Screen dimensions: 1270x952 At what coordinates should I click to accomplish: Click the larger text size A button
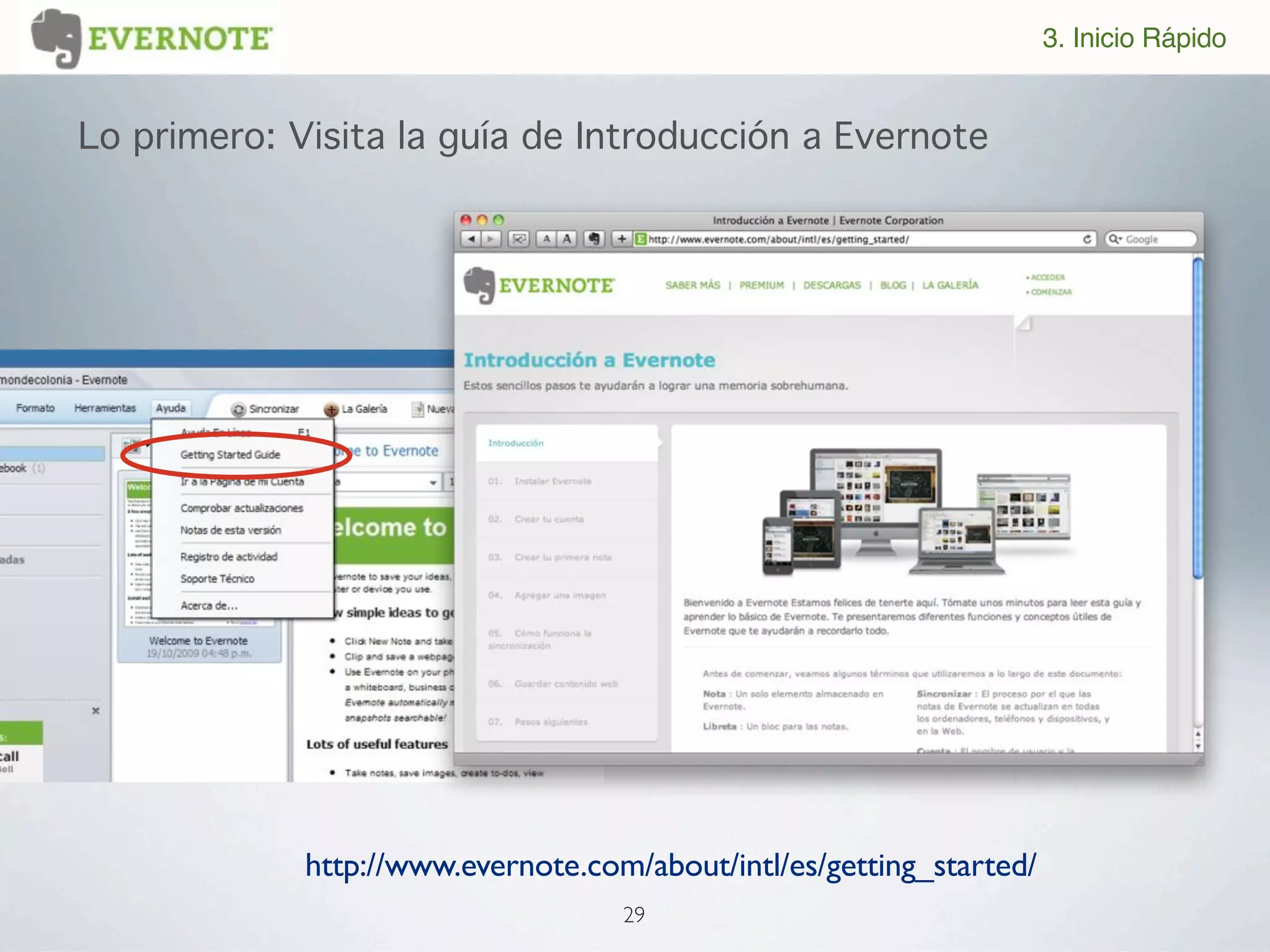(x=567, y=239)
